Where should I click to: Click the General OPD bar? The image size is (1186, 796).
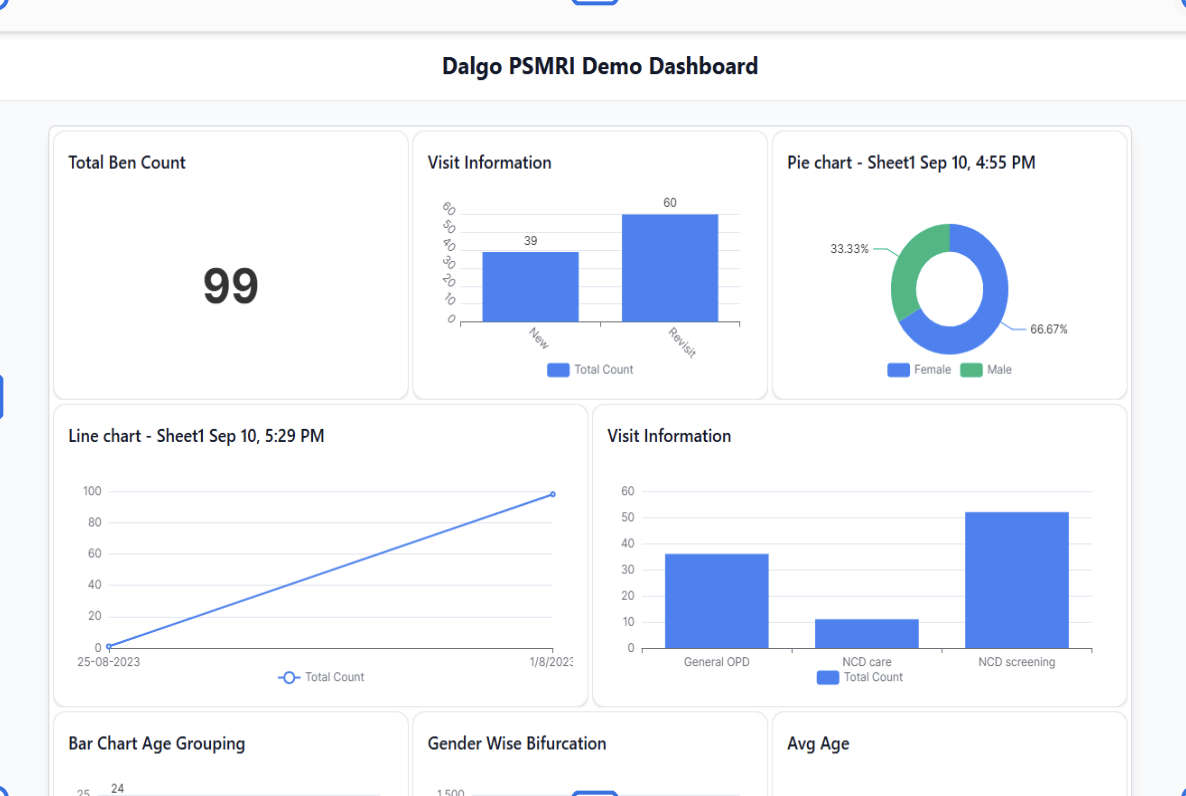(x=716, y=601)
